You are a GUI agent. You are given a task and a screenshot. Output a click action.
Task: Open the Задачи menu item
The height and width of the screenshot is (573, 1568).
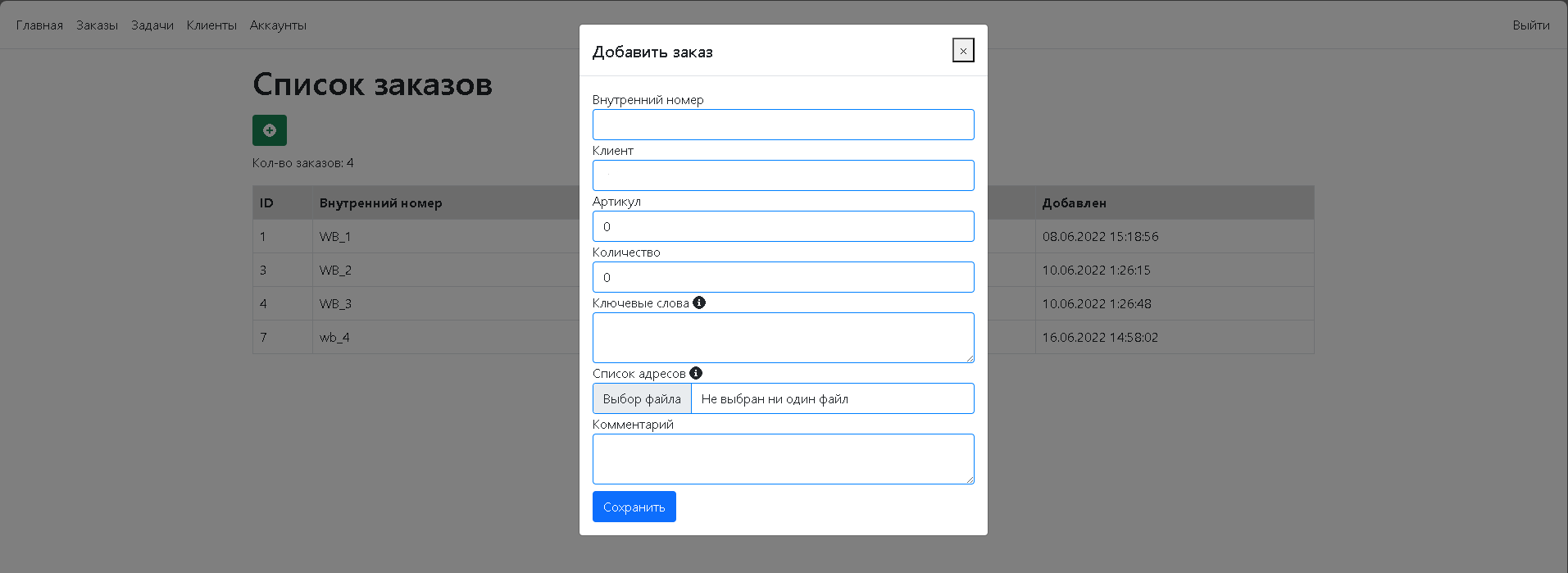click(x=152, y=25)
